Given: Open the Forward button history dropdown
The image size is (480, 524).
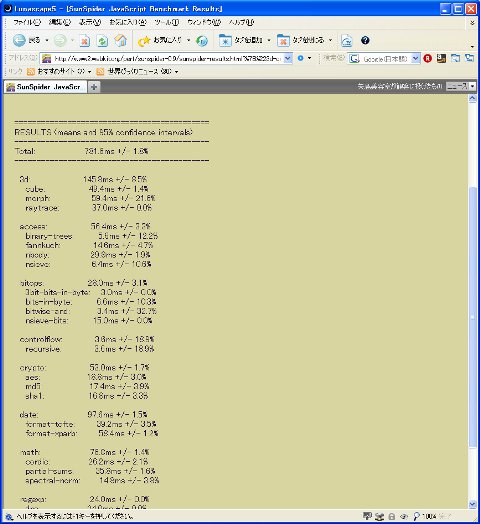Looking at the screenshot, I should pos(72,40).
